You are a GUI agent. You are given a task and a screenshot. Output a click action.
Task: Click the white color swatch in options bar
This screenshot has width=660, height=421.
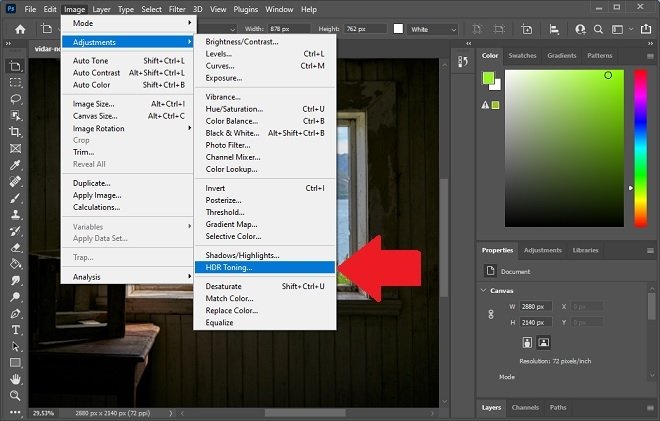tap(398, 29)
